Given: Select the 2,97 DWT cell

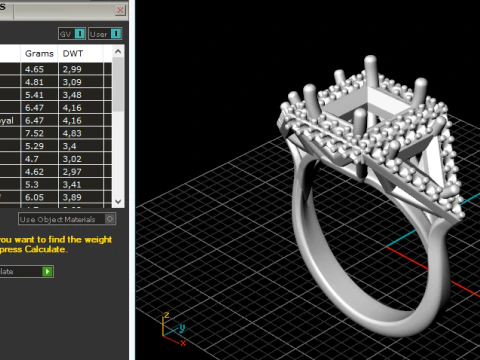Looking at the screenshot, I should 81,172.
